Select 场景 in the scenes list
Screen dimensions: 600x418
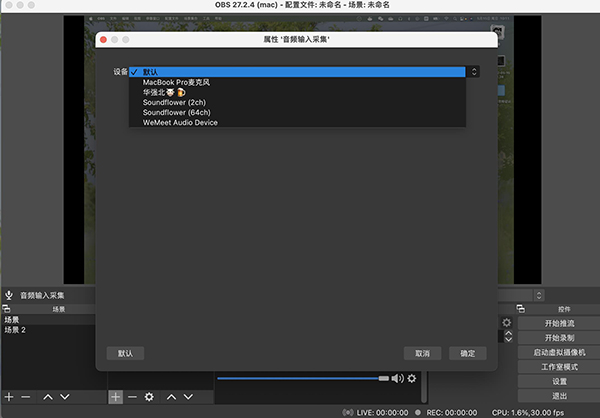coord(48,320)
